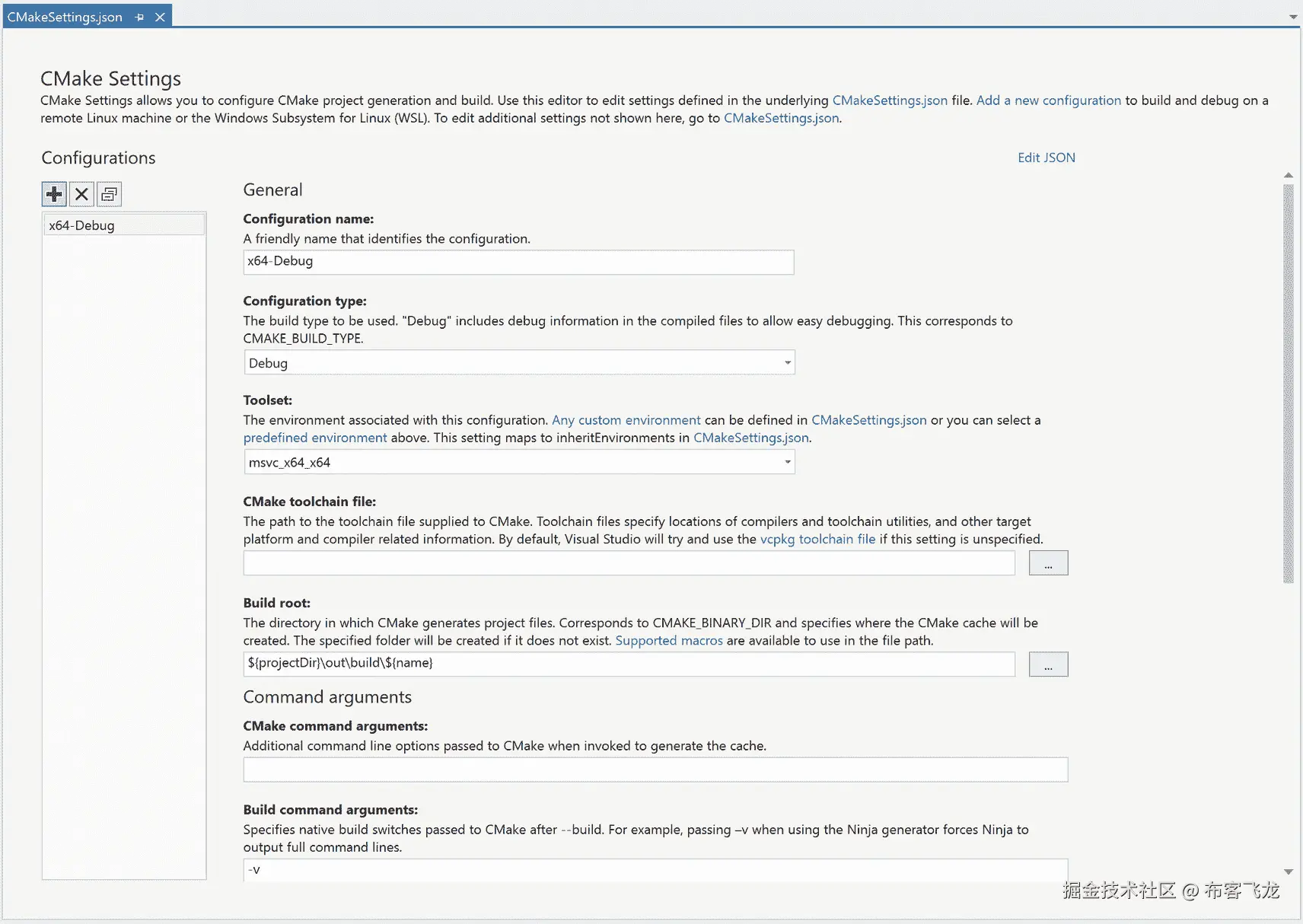Remove the selected configuration with the X icon
The height and width of the screenshot is (924, 1303).
coord(81,193)
